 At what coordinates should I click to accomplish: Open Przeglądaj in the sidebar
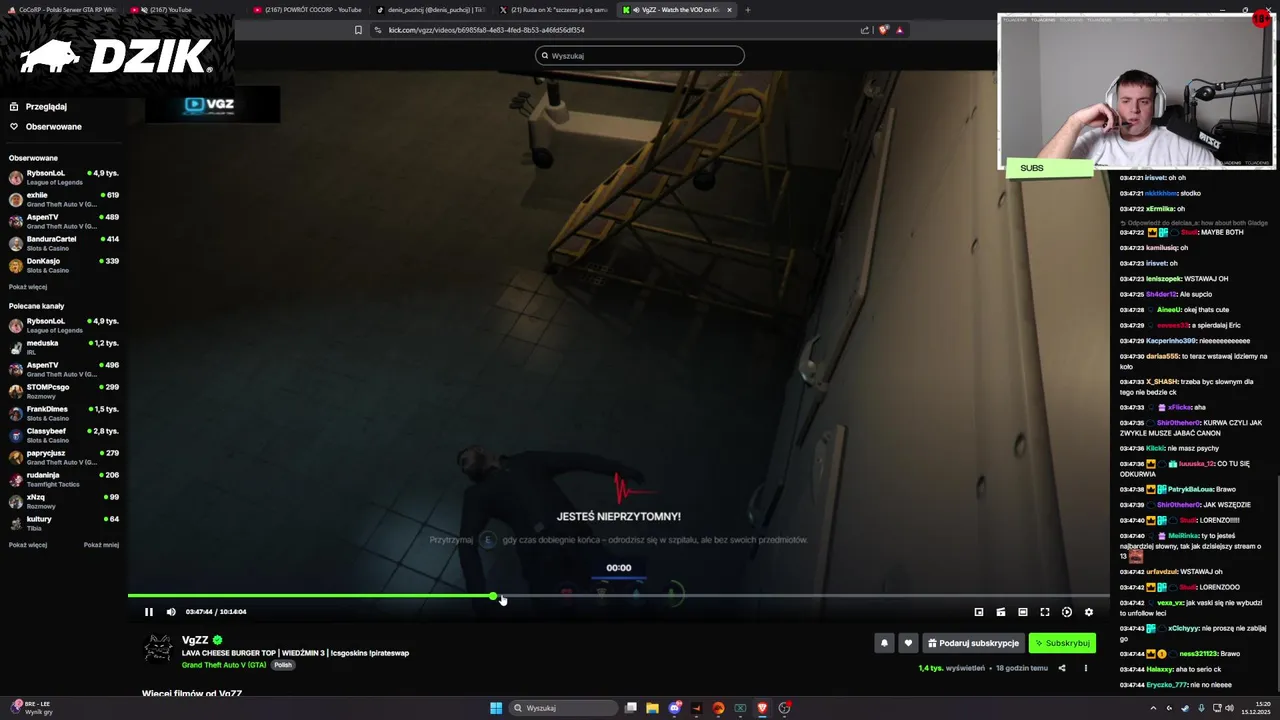click(x=38, y=107)
